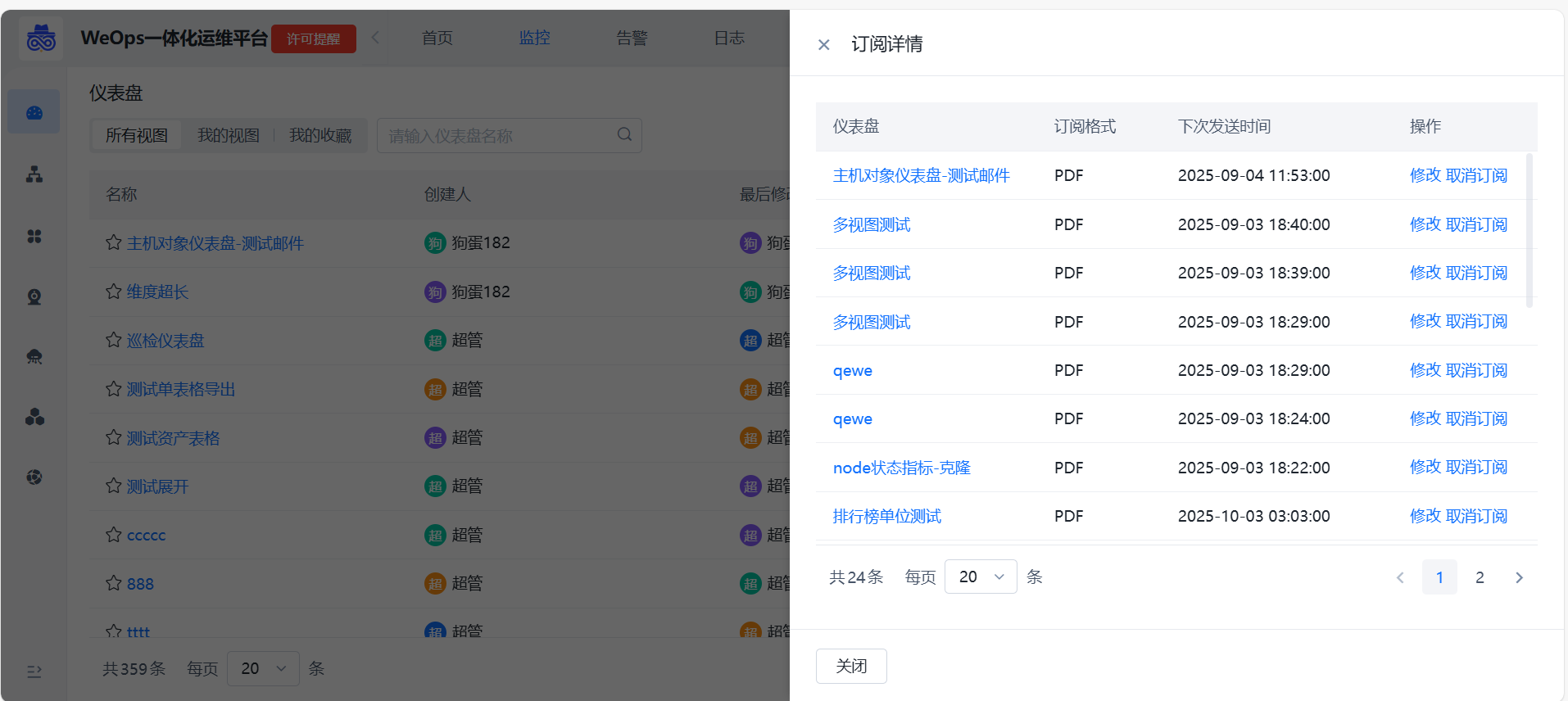Star the 维度超长 dashboard as a favorite
This screenshot has width=1568, height=701.
114,292
